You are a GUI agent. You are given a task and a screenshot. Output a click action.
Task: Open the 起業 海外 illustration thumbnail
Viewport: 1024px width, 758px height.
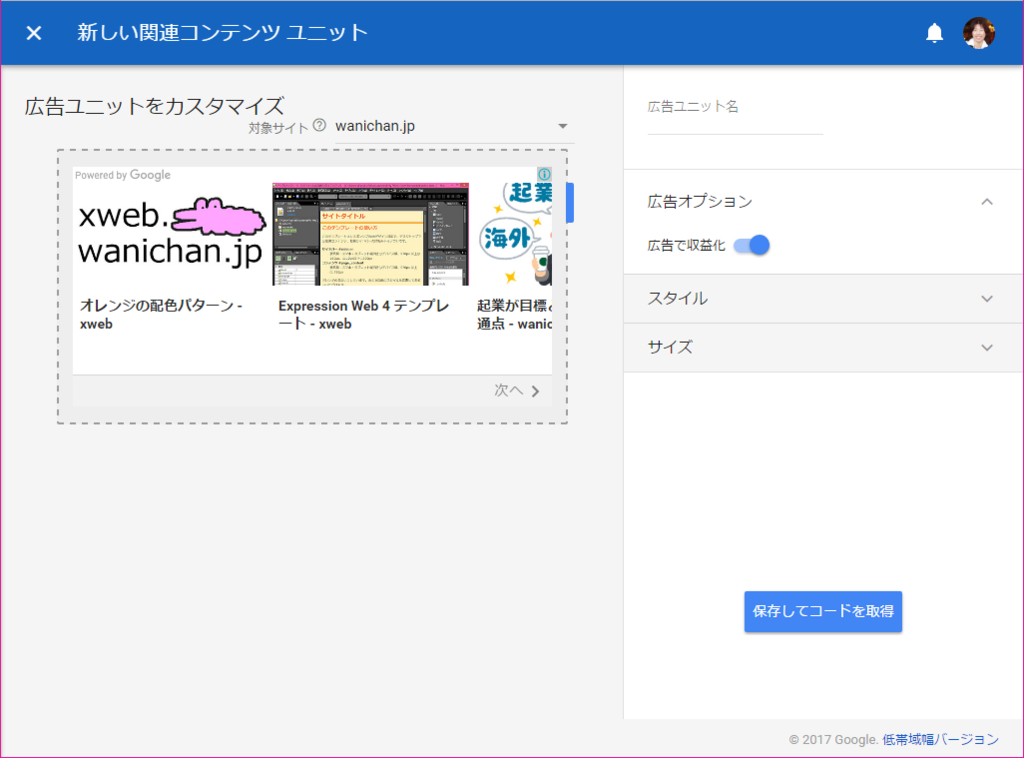pos(515,234)
